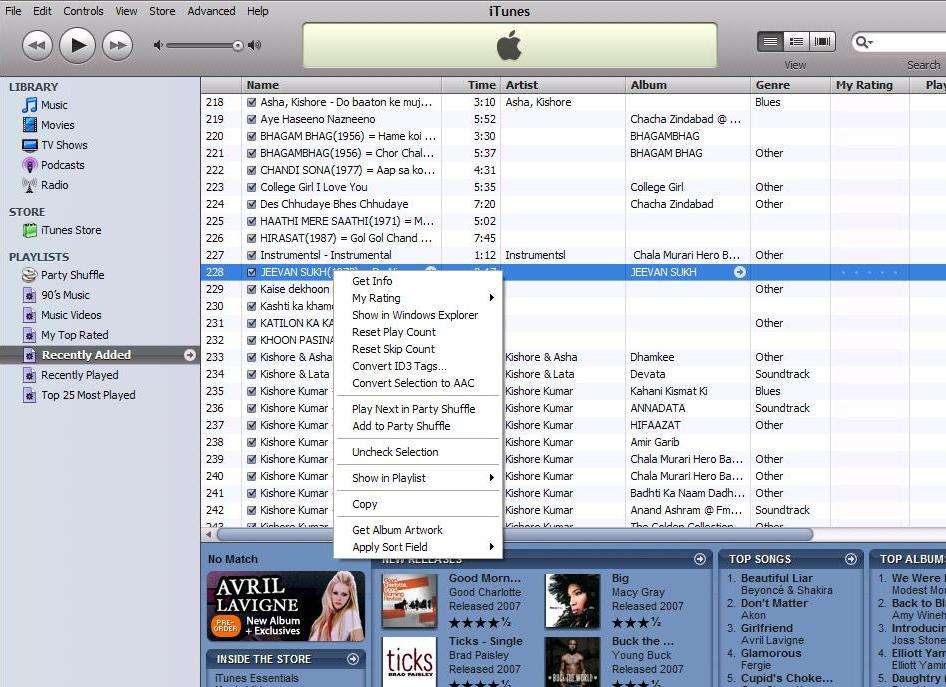Screen dimensions: 946x687
Task: Choose Get Info from context menu
Action: pyautogui.click(x=372, y=281)
